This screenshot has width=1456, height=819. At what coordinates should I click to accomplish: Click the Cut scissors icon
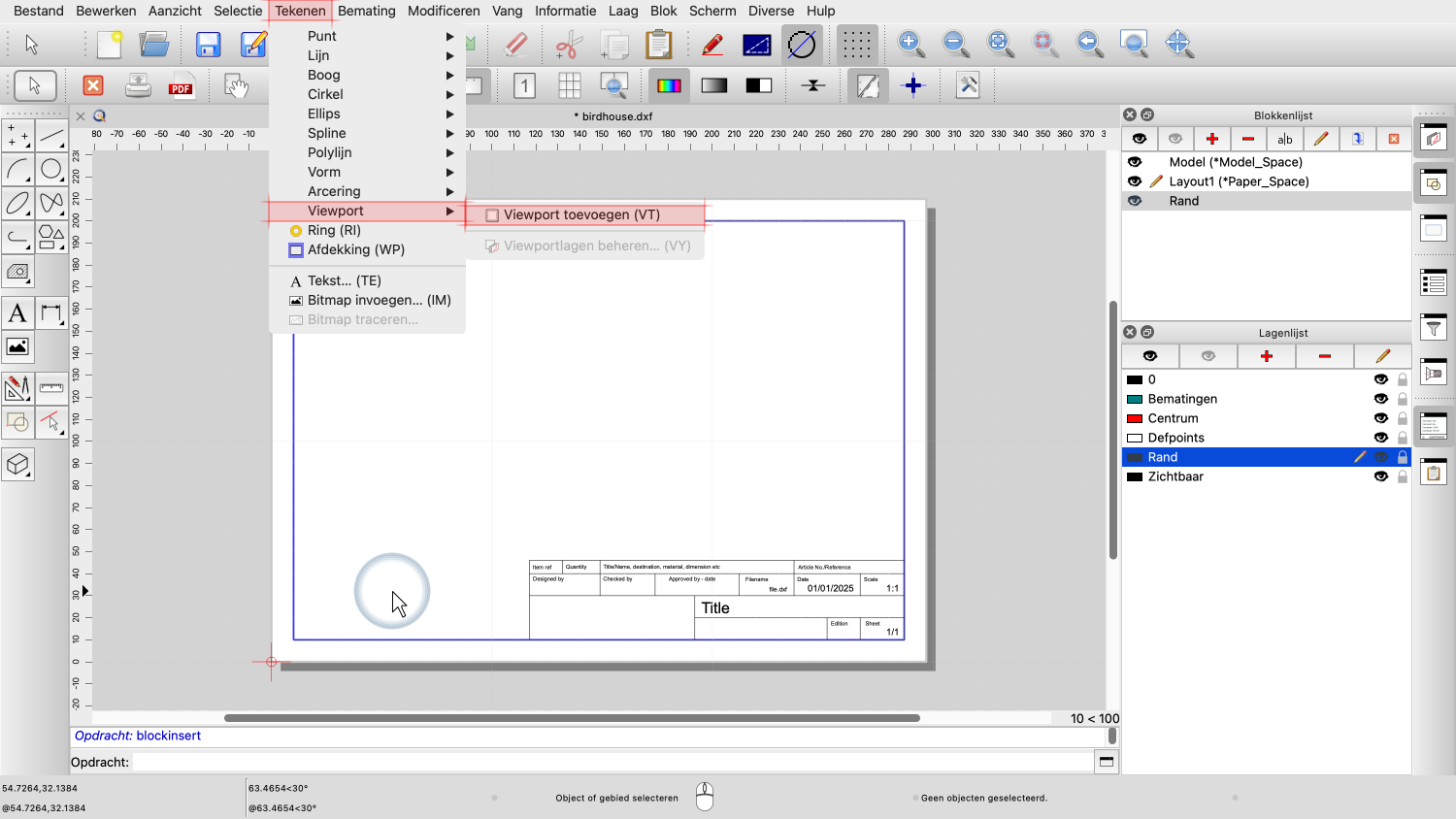569,45
